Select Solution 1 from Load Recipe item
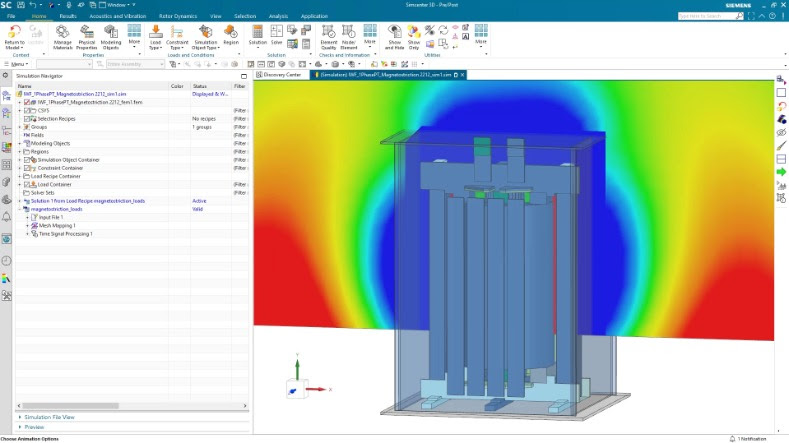 [88, 201]
